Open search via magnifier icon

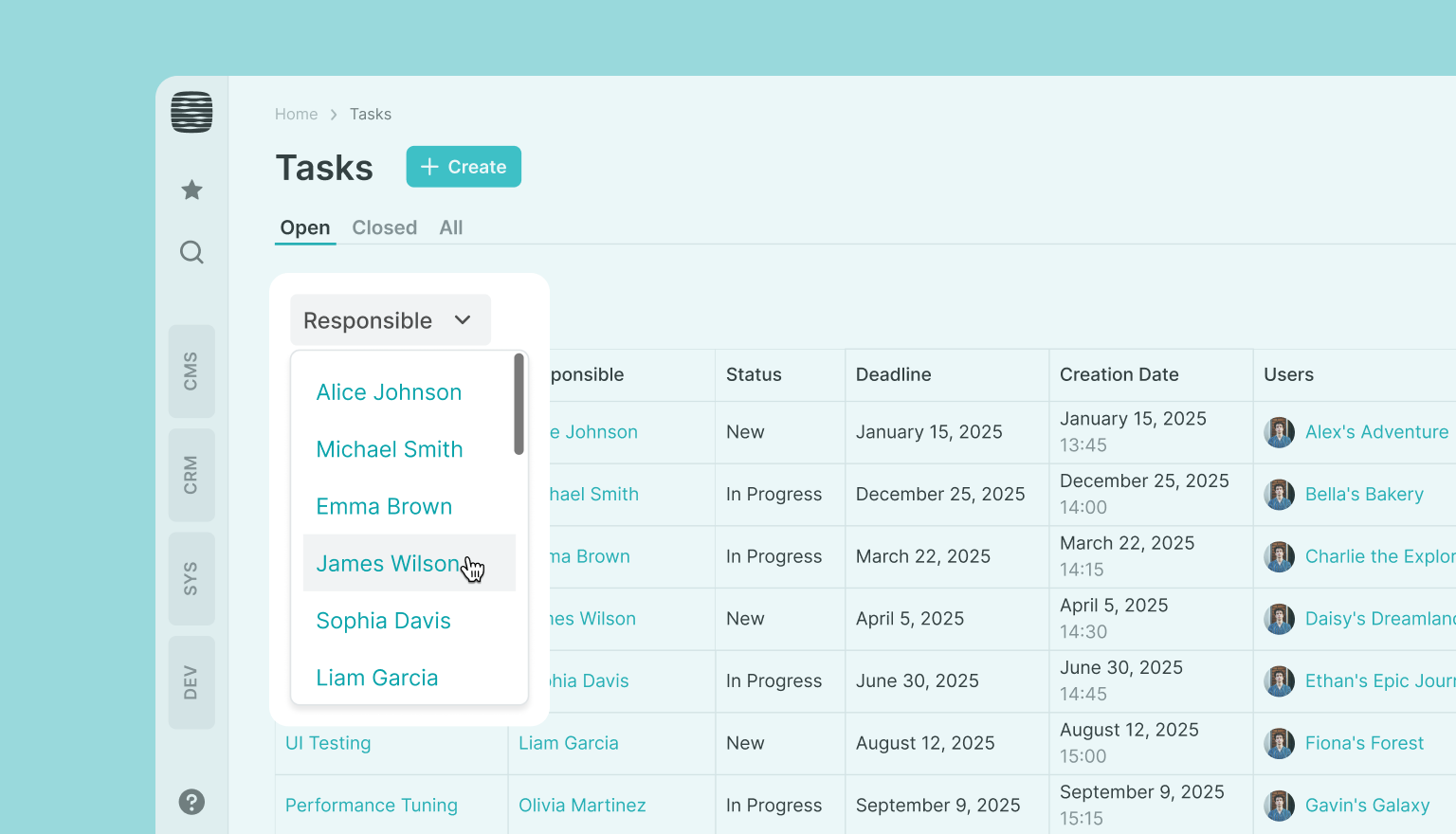(191, 252)
